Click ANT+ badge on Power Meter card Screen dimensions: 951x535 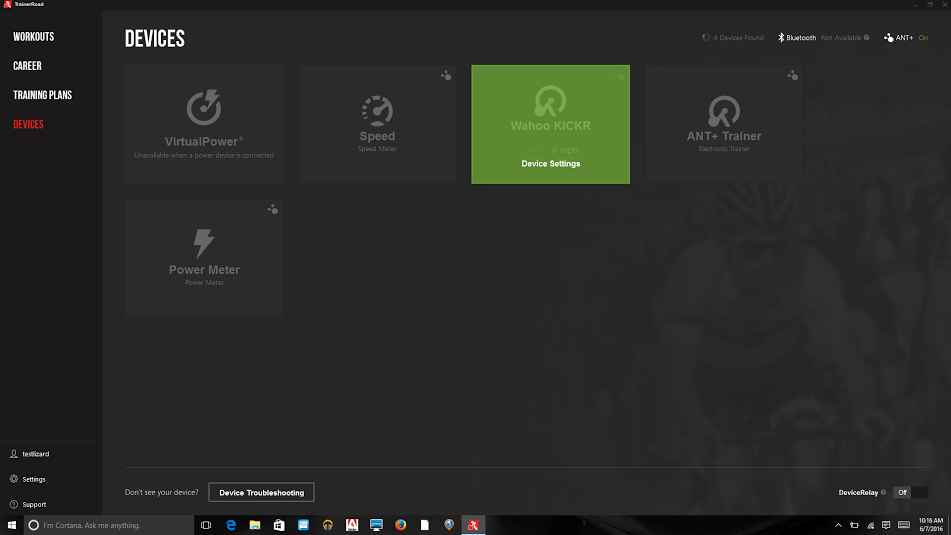point(273,209)
